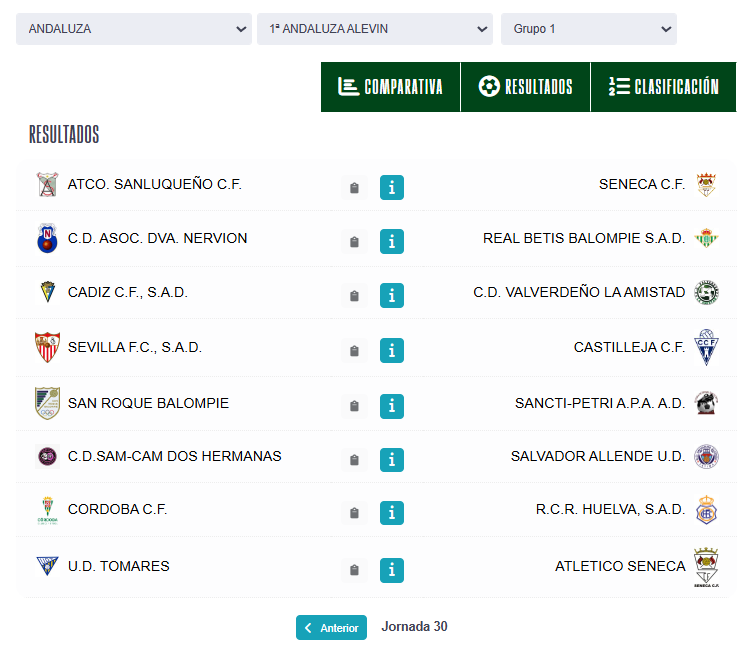
Task: Switch to the Resultados tab
Action: click(x=526, y=87)
